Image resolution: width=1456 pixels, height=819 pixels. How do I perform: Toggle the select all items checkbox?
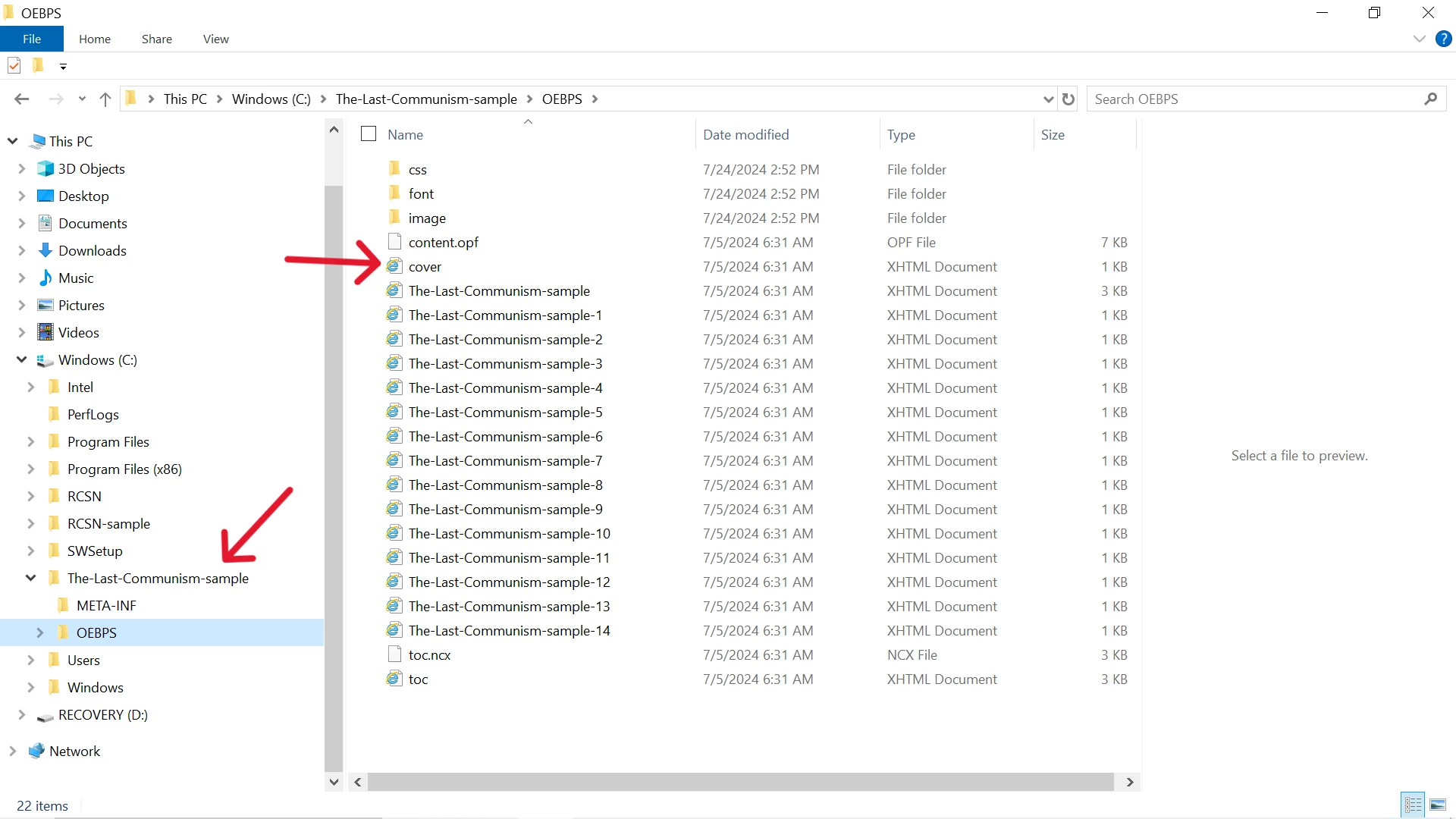tap(369, 134)
